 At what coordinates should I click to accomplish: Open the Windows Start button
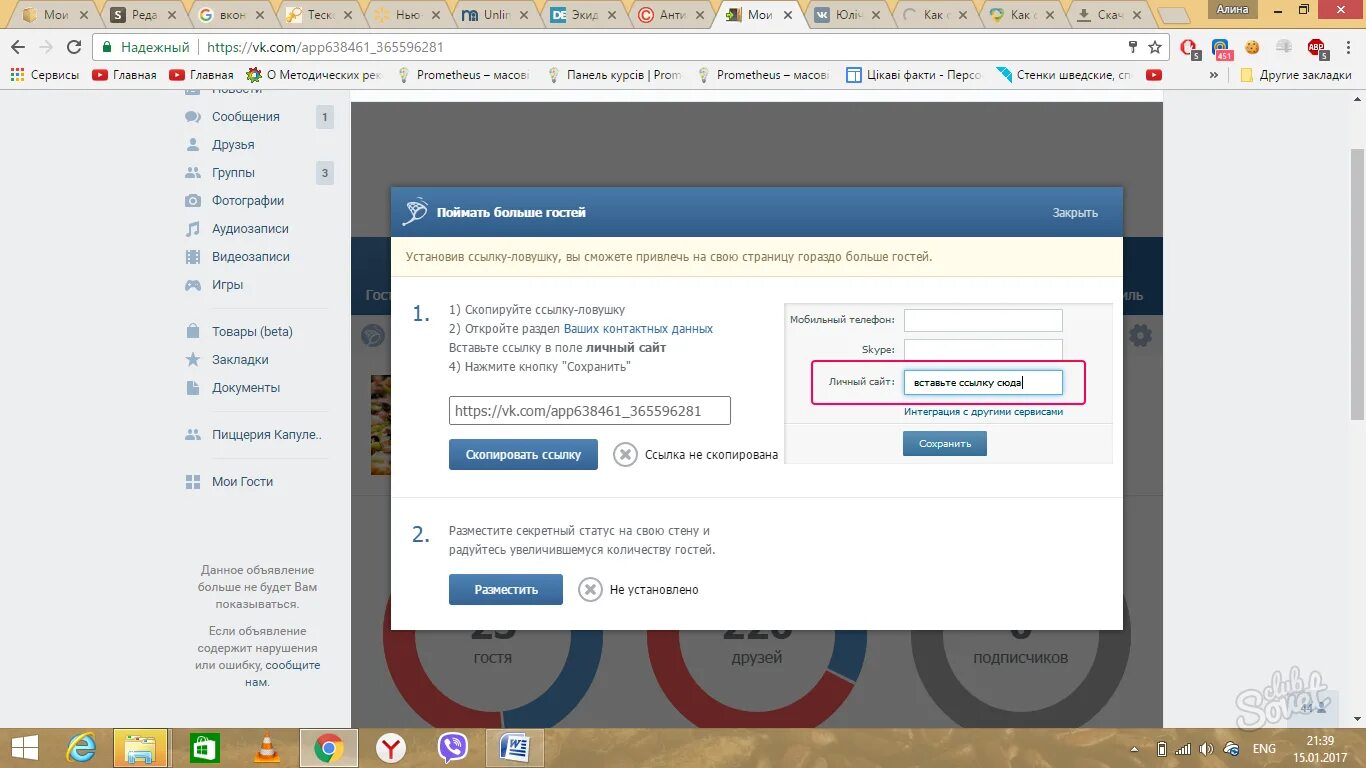coord(24,748)
